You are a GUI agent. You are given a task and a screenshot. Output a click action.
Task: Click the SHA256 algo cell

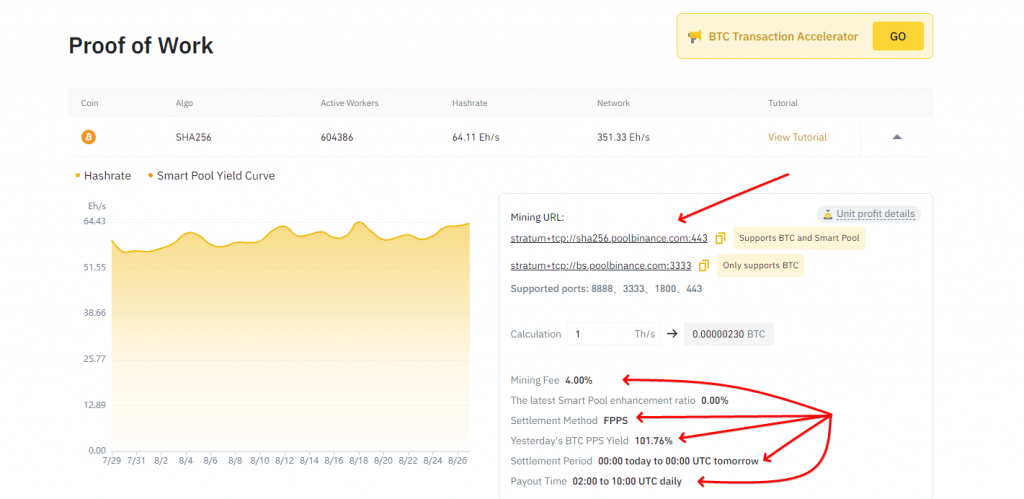pyautogui.click(x=192, y=137)
